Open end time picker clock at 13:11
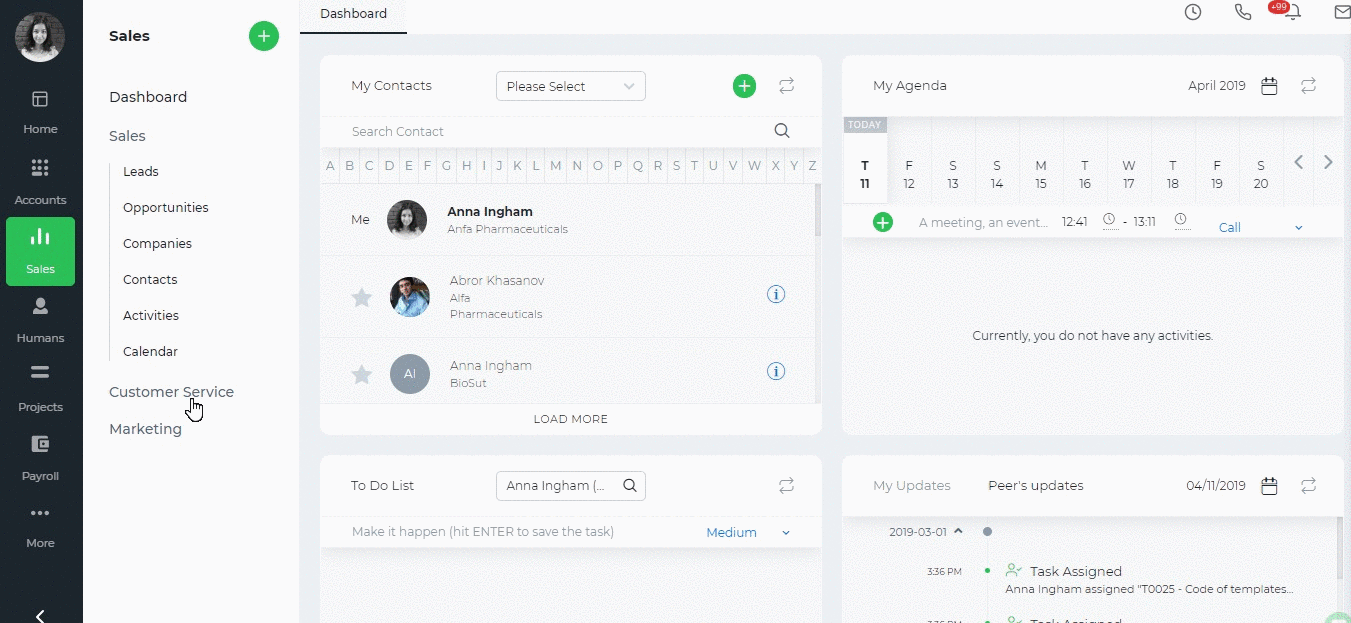The image size is (1351, 623). [1182, 220]
